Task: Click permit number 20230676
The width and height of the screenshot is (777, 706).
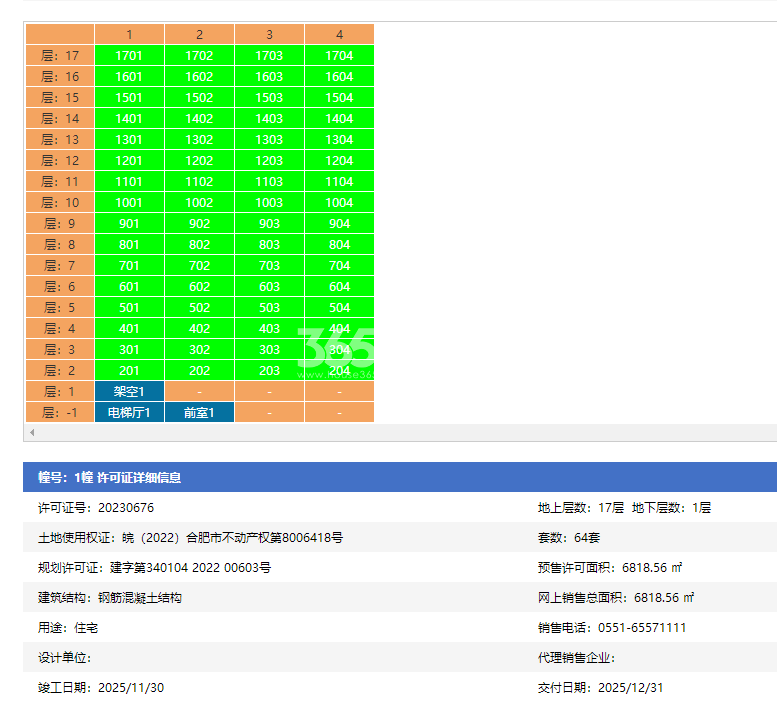Action: 126,507
